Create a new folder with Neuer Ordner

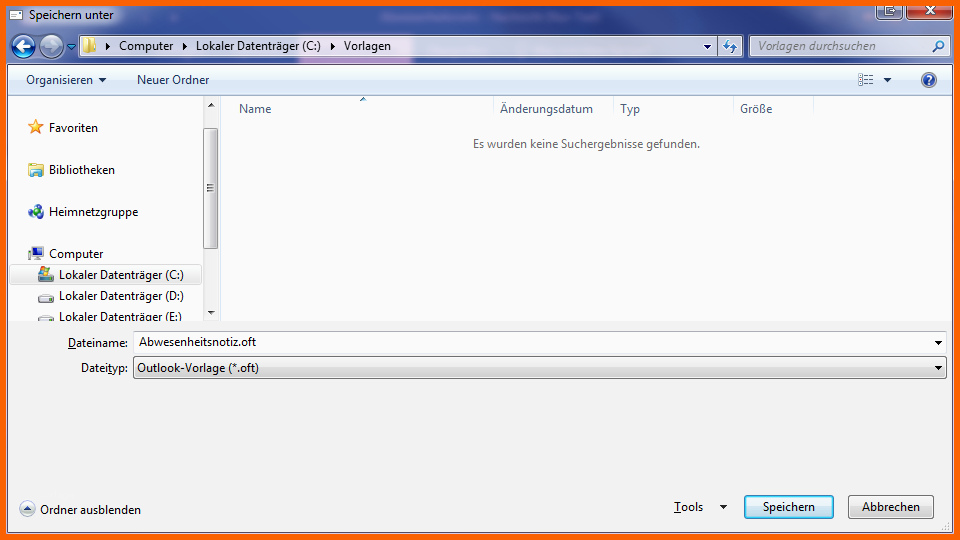[173, 80]
